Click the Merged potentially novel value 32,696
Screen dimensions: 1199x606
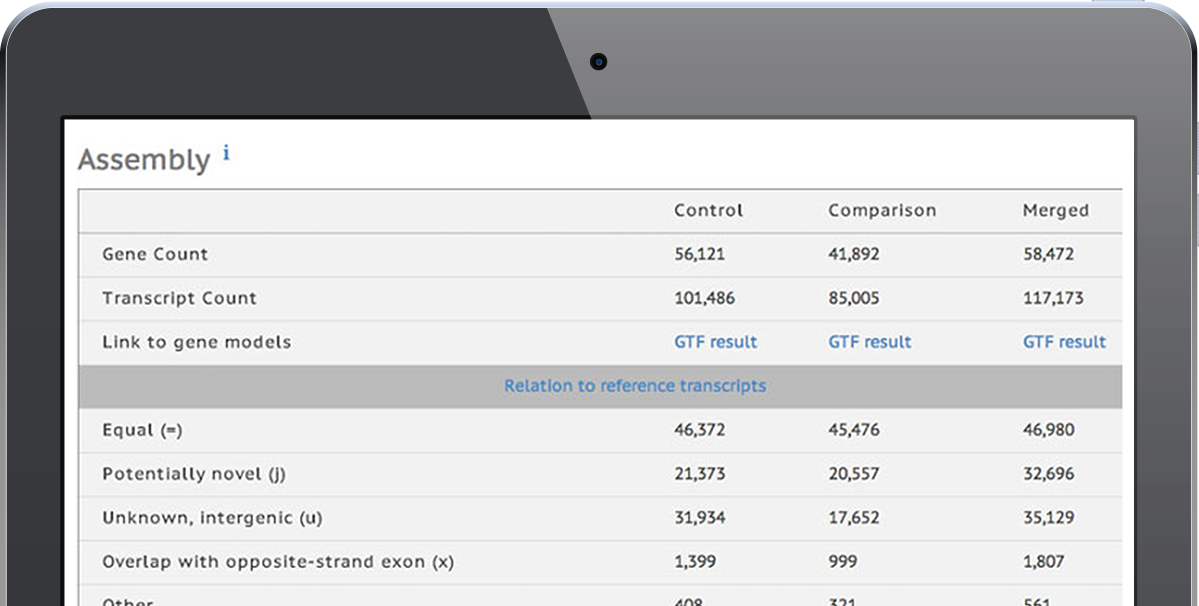tap(1048, 474)
